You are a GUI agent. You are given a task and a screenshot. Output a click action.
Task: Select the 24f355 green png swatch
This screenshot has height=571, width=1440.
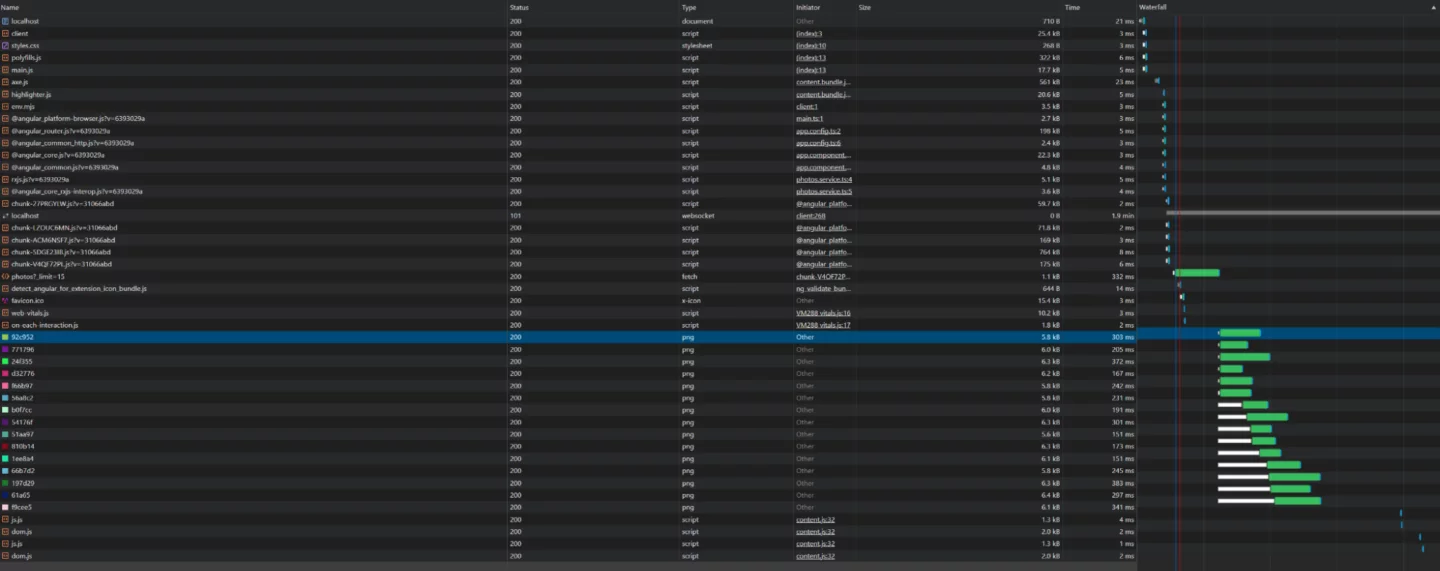[x=5, y=361]
